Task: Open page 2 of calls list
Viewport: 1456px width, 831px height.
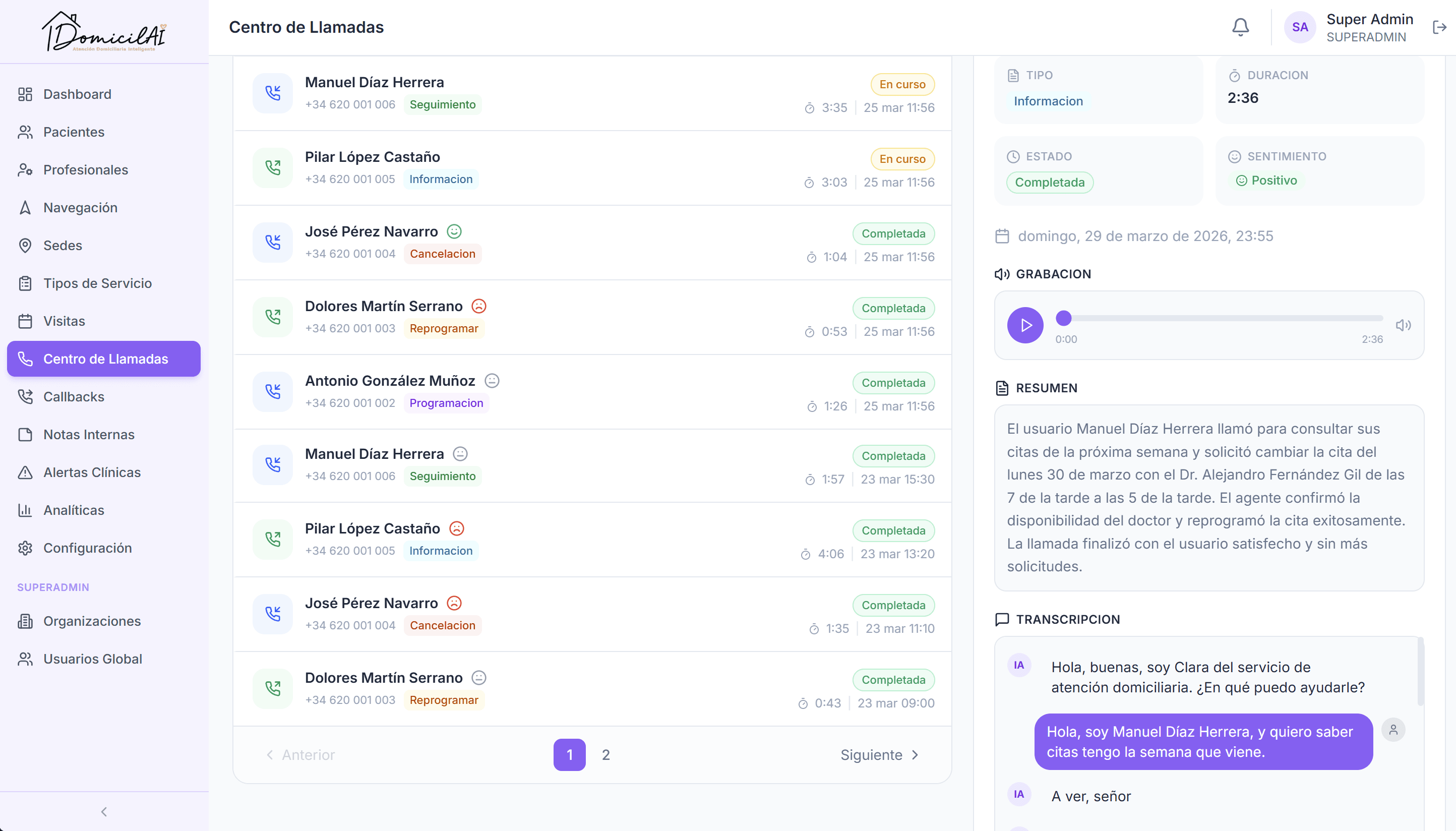Action: coord(605,754)
